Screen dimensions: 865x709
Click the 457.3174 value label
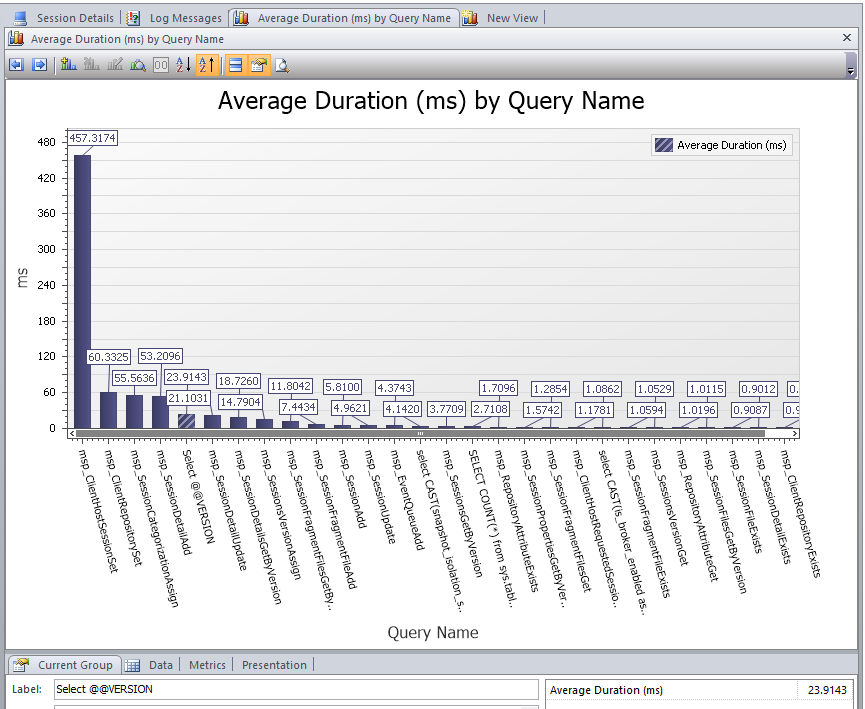93,138
